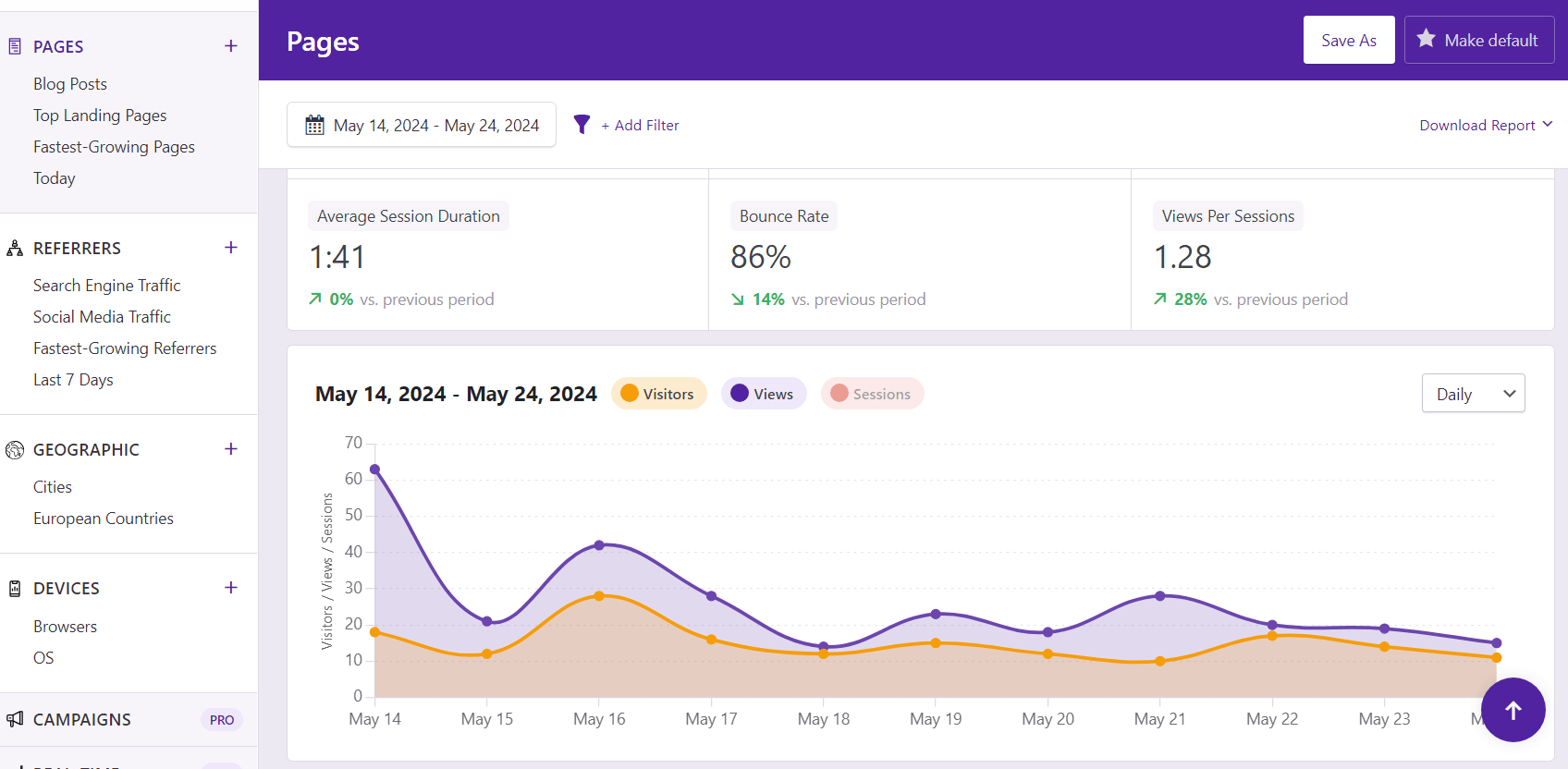Click the Save As button
Screen dimensions: 1568x769
pyautogui.click(x=1349, y=40)
